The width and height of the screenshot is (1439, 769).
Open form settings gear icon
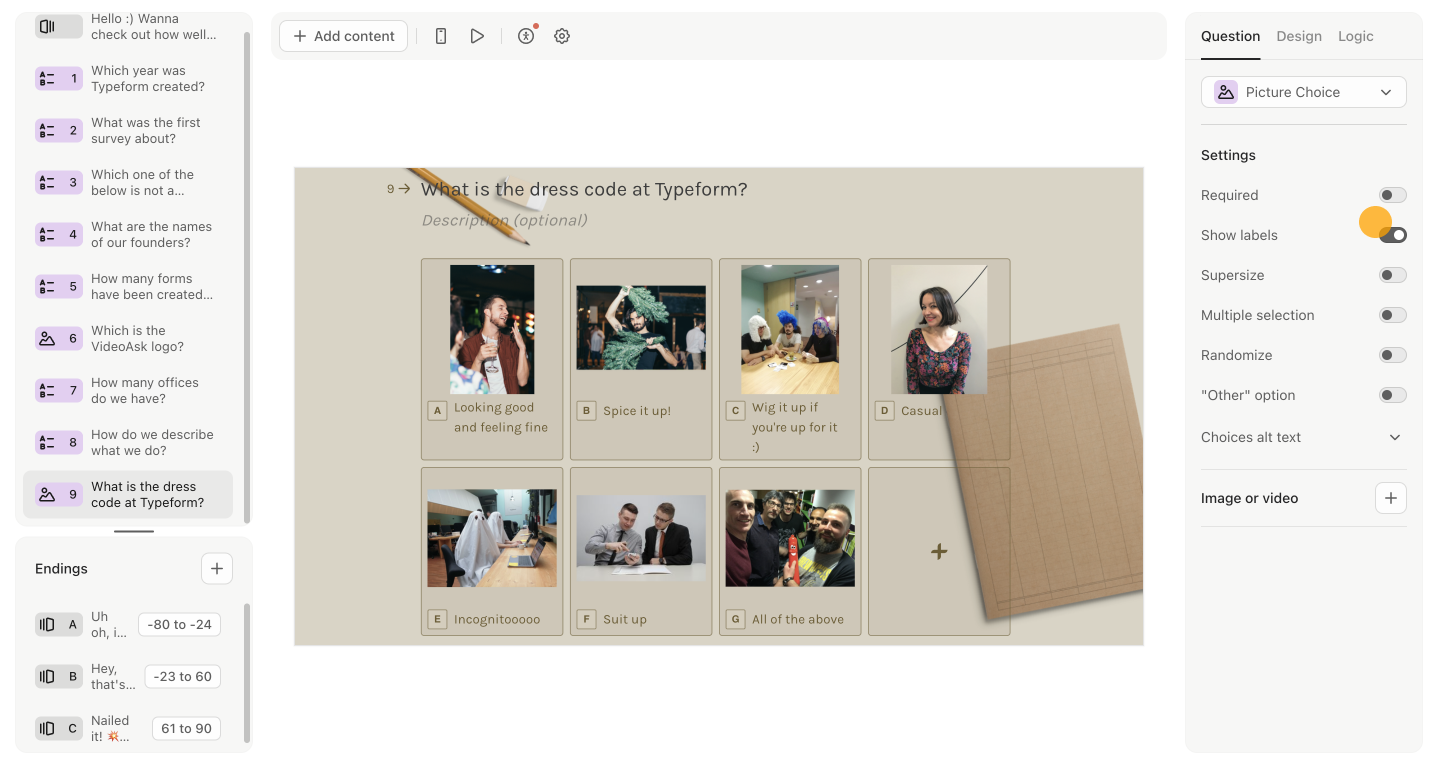562,36
